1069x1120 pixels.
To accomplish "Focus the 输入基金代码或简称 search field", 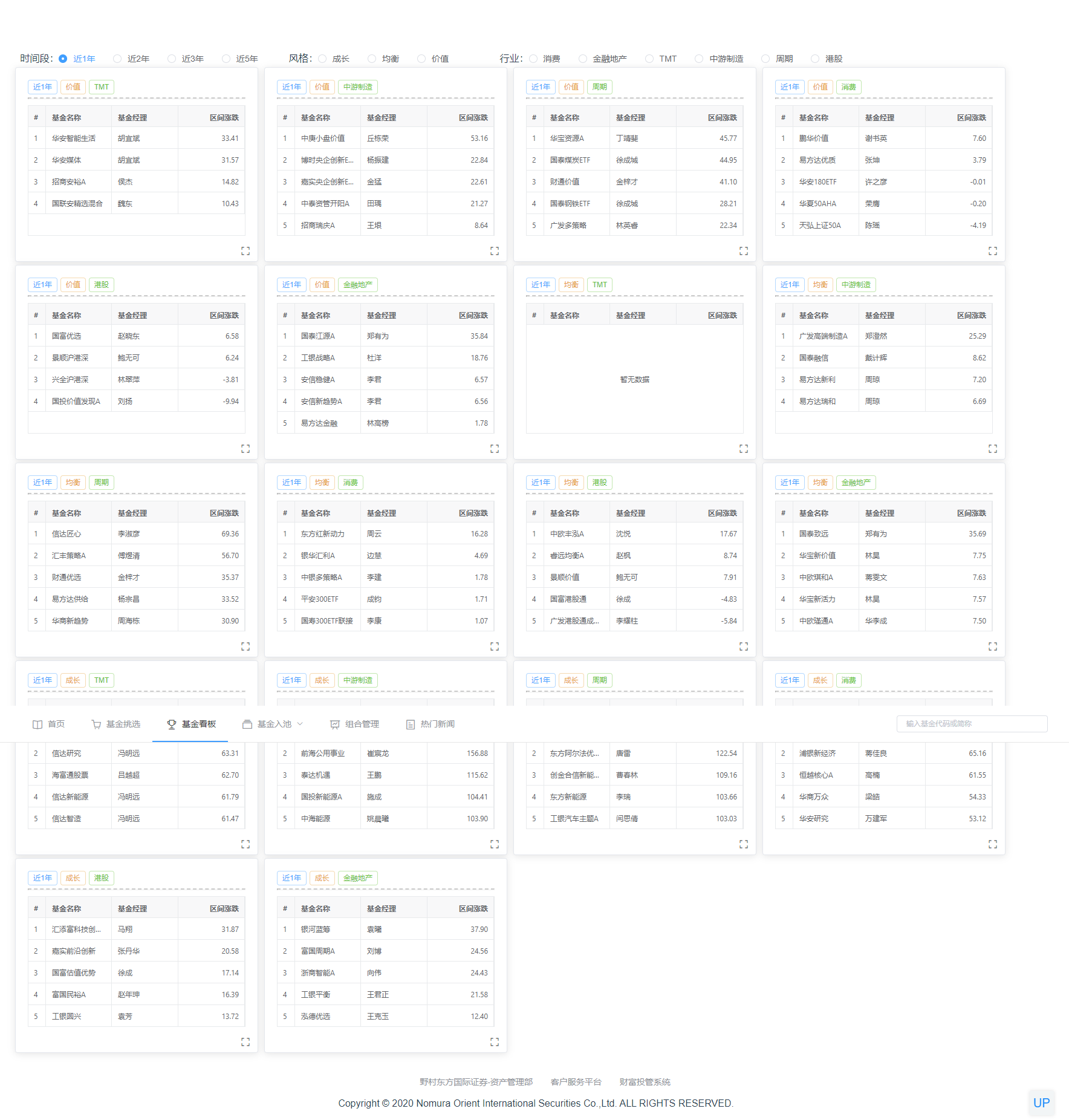I will point(972,724).
